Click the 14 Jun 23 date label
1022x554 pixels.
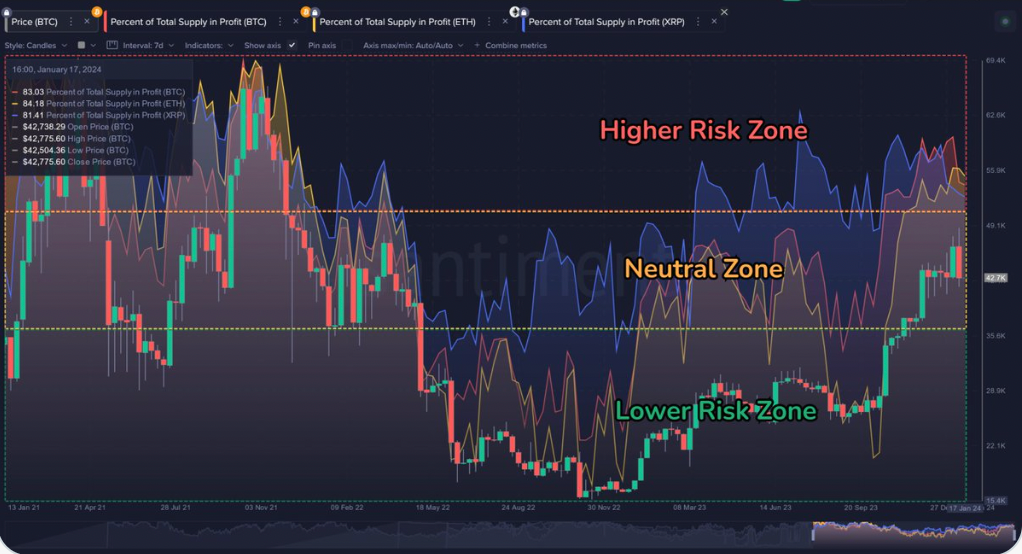point(775,507)
